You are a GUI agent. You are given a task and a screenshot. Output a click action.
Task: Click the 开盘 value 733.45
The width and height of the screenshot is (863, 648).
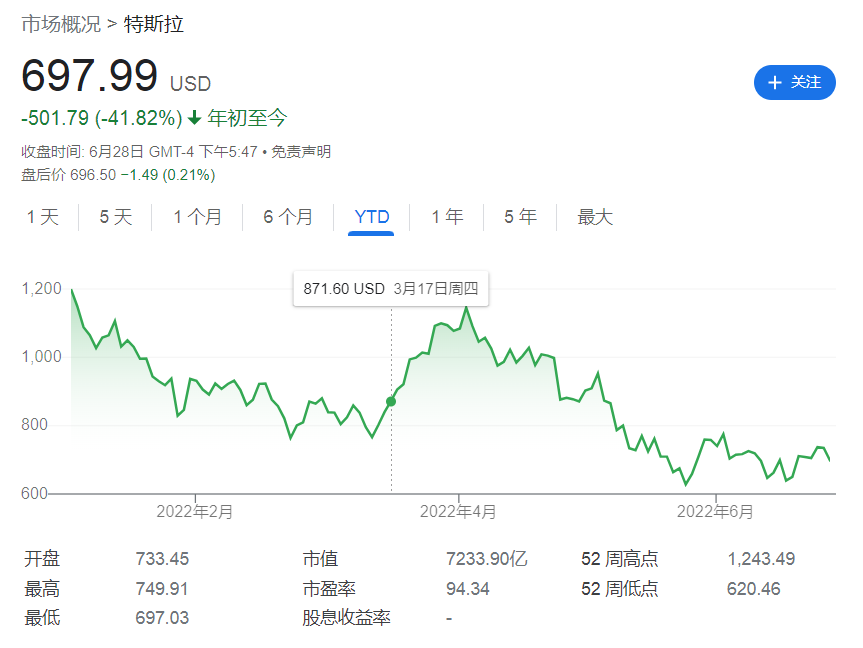tap(162, 559)
